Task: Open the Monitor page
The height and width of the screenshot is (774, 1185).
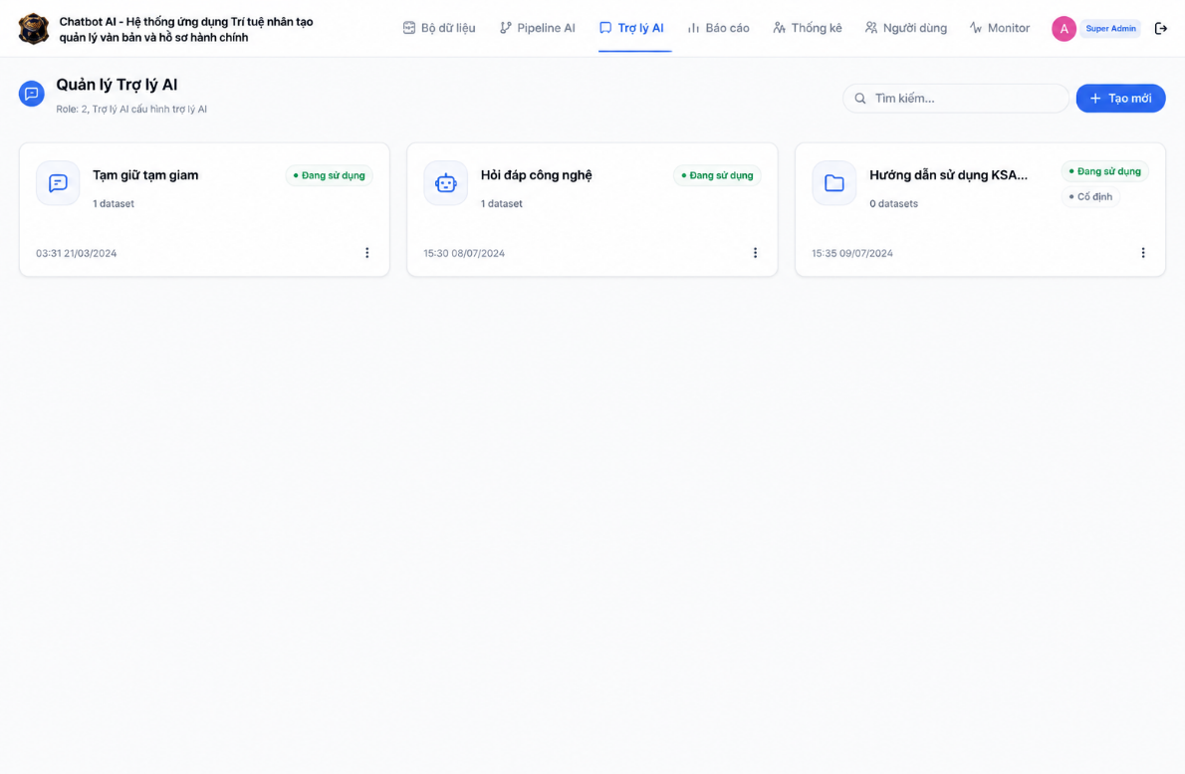Action: (x=1000, y=28)
